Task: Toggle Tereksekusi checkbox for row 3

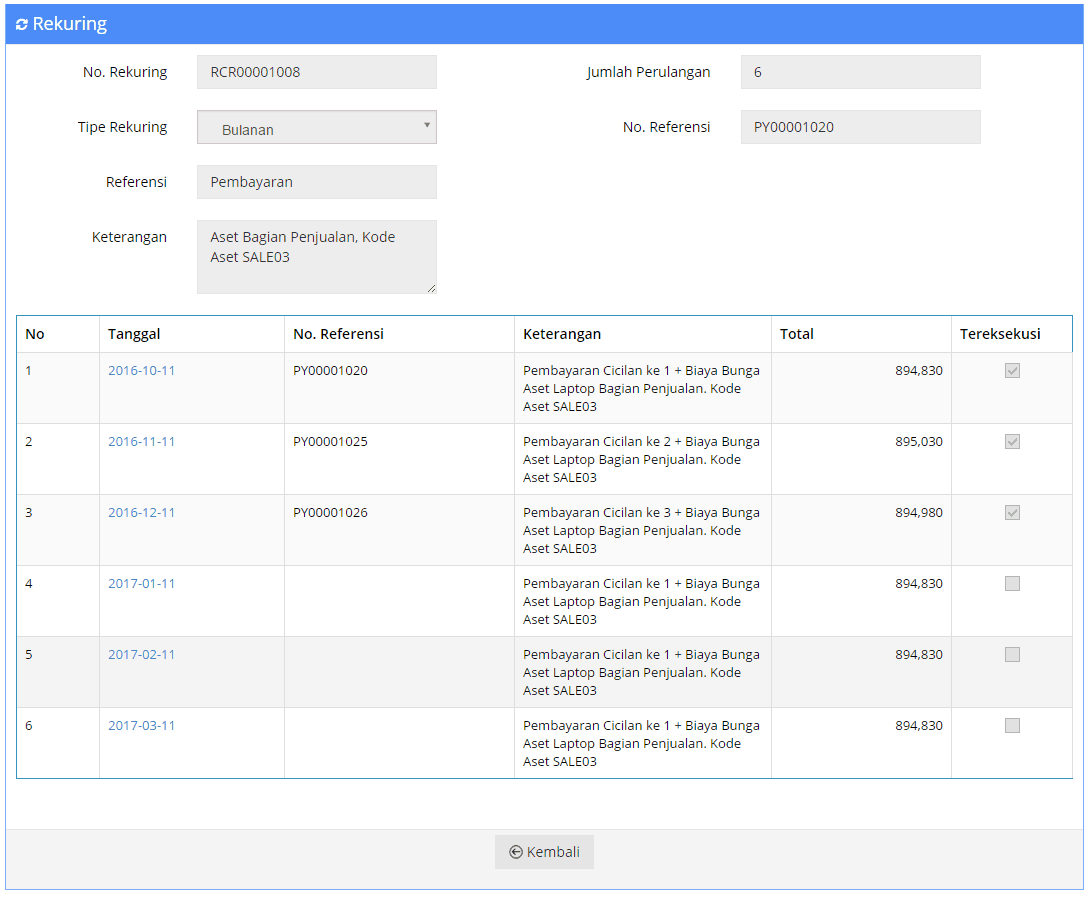Action: tap(1012, 513)
